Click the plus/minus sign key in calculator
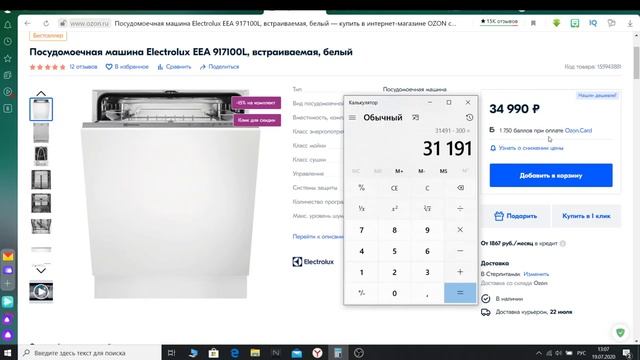Screen dimensions: 640x360 [362, 293]
